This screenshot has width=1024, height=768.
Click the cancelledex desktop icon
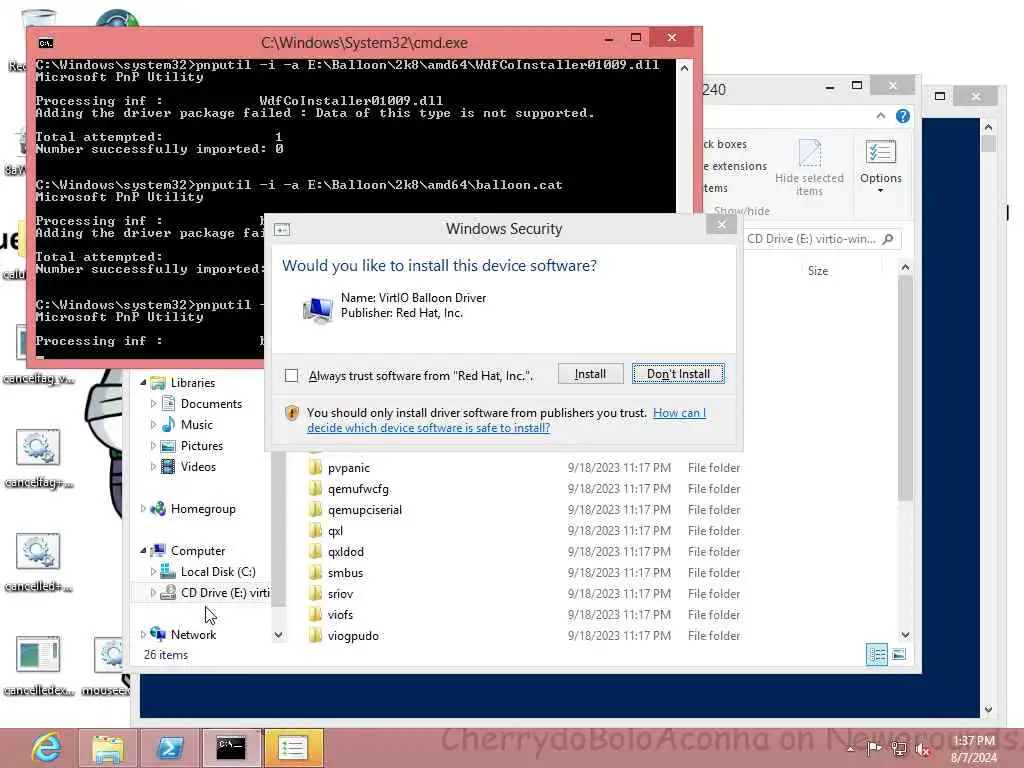click(x=38, y=666)
